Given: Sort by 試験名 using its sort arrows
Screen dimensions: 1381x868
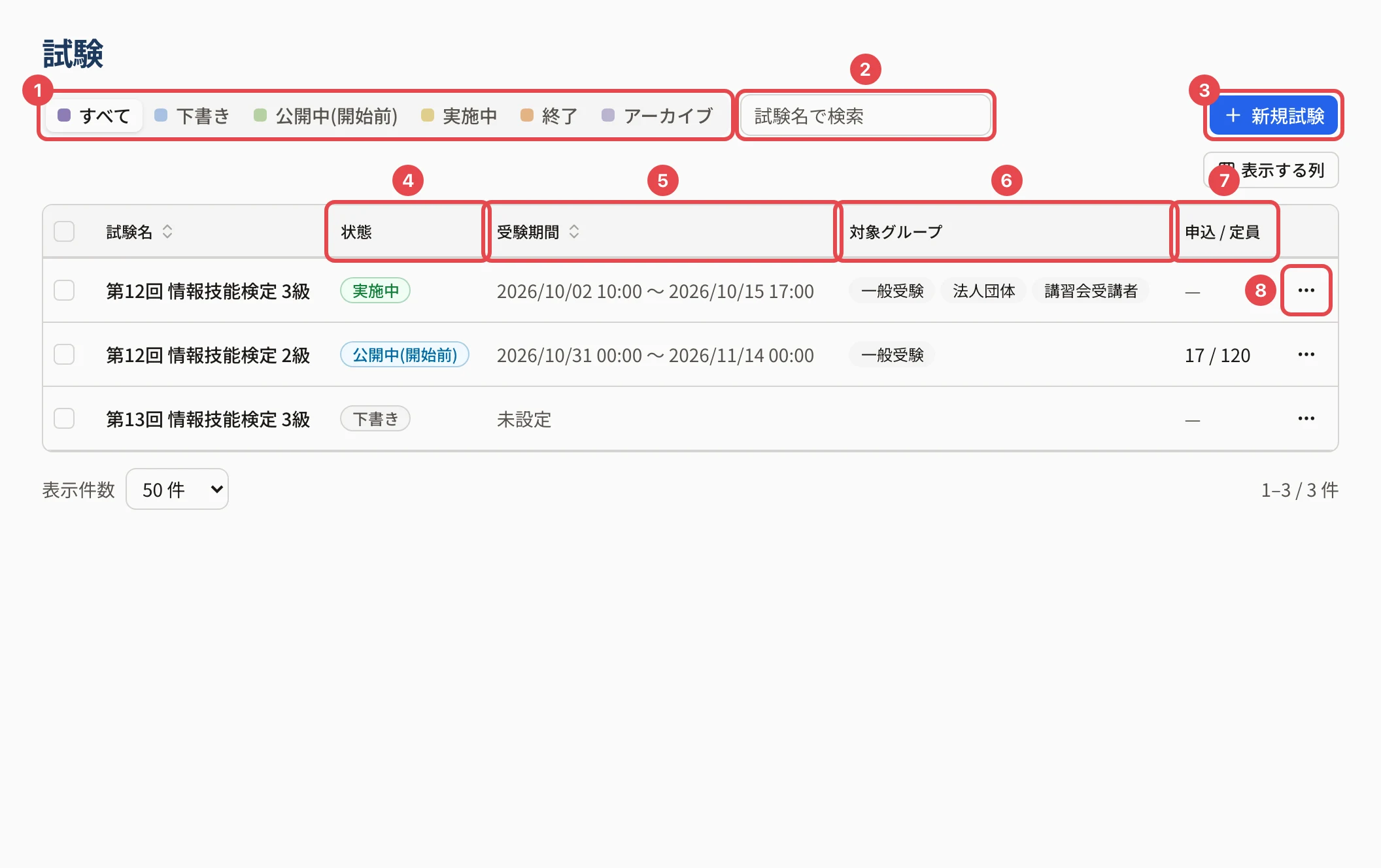Looking at the screenshot, I should [167, 231].
